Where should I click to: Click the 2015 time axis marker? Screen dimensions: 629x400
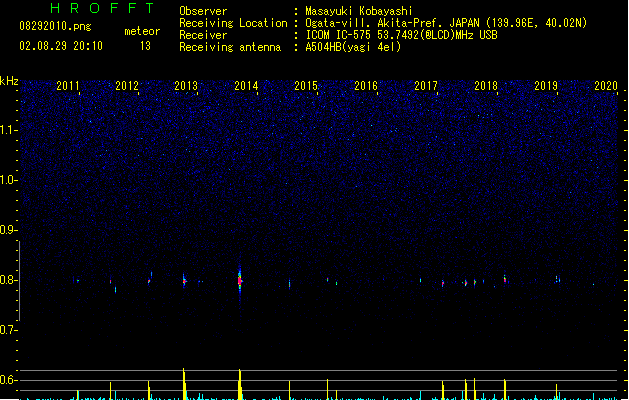pos(306,86)
